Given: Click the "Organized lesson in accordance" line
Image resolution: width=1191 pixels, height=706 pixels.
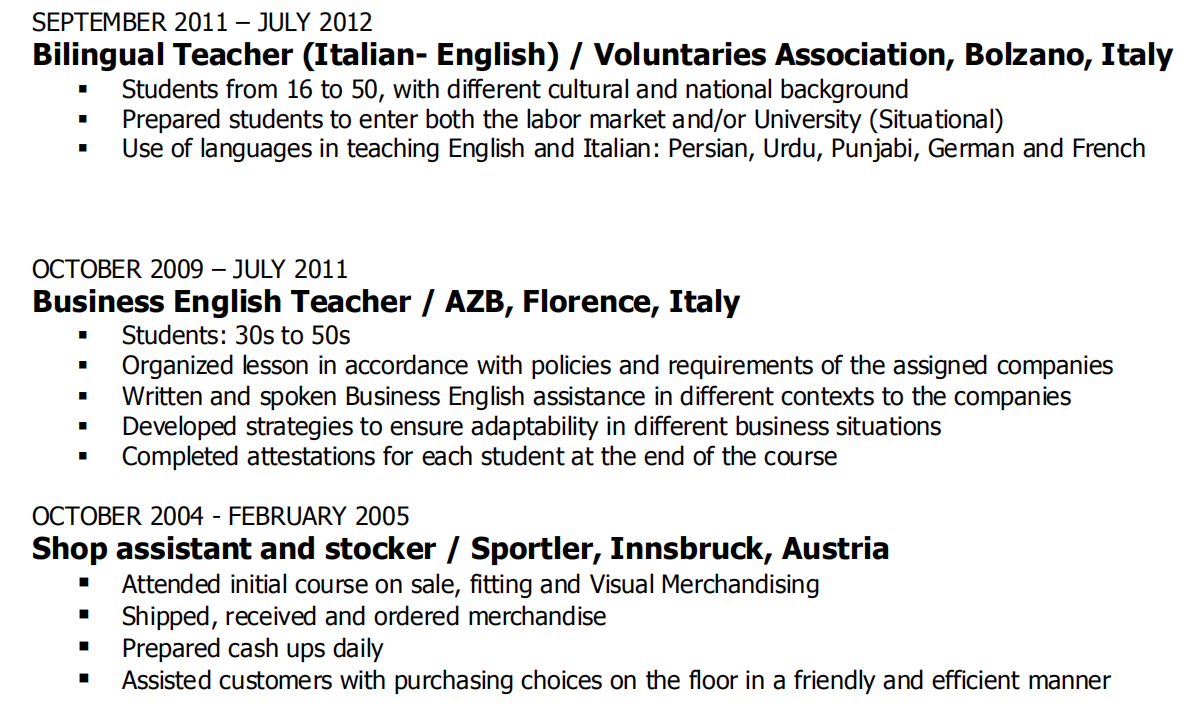Looking at the screenshot, I should (x=617, y=366).
